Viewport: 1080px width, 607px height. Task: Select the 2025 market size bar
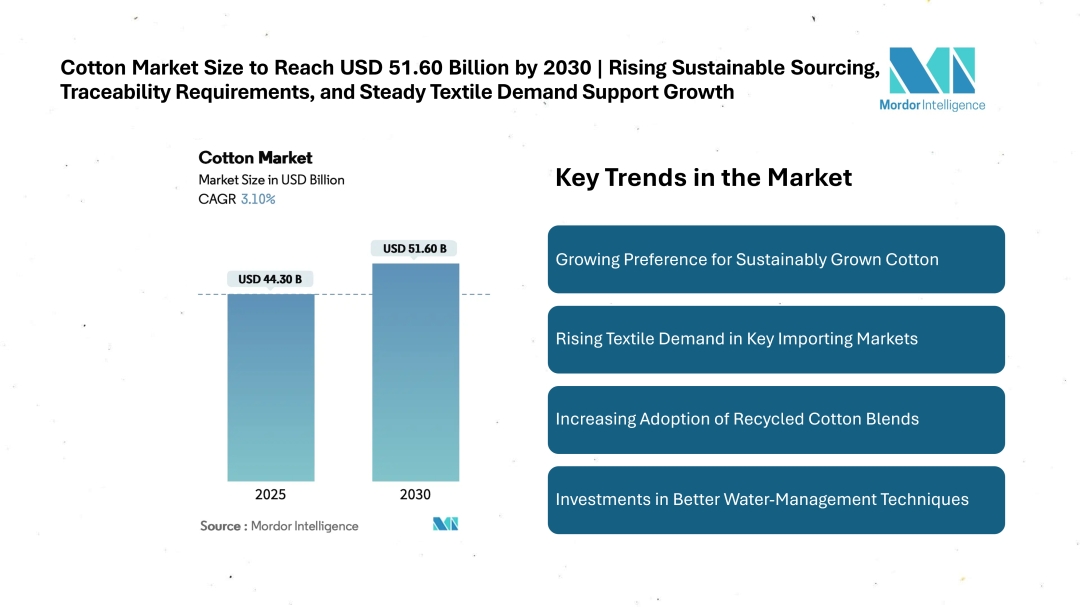(270, 385)
